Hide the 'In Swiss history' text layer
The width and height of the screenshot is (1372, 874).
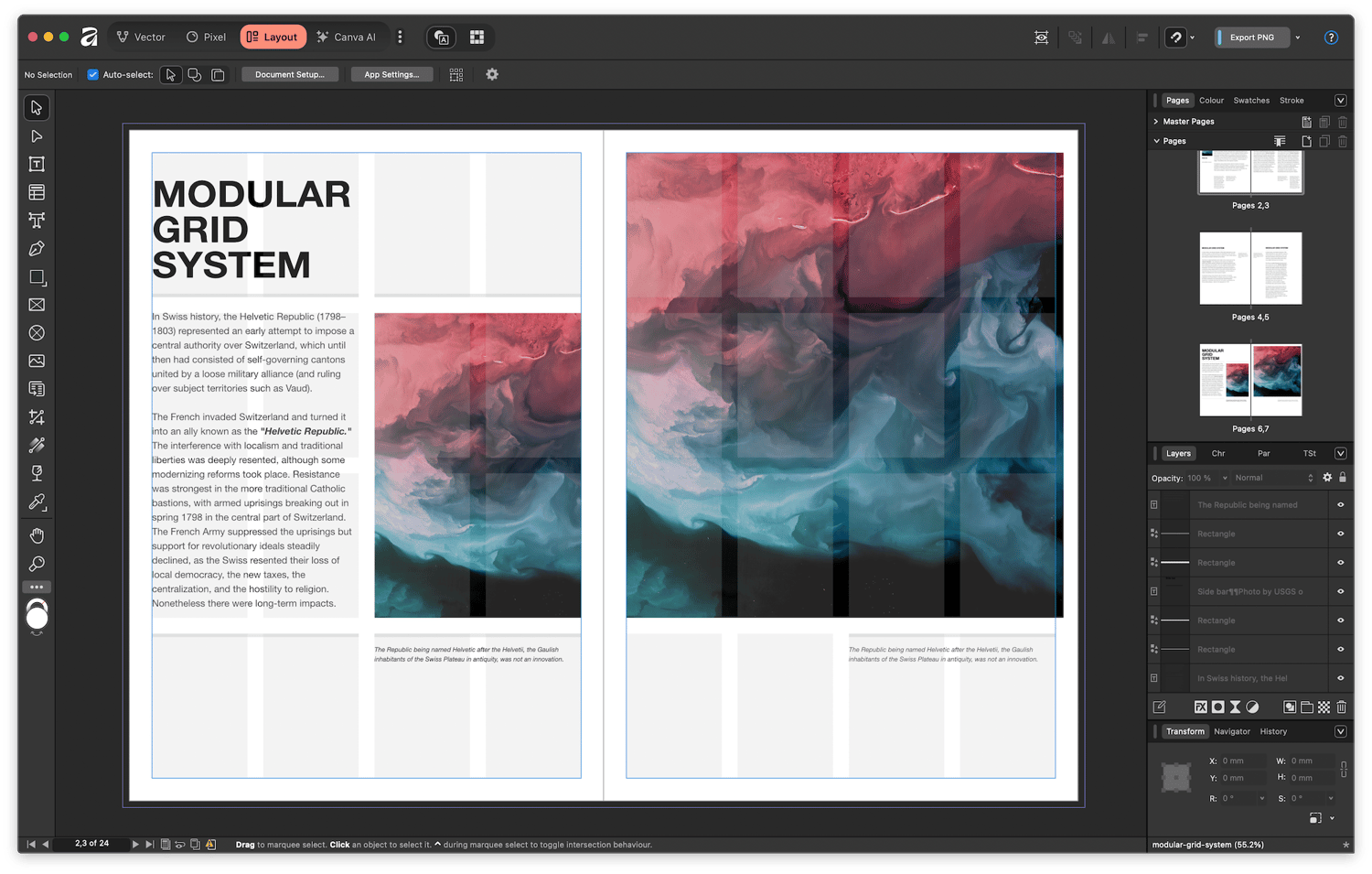tap(1341, 678)
